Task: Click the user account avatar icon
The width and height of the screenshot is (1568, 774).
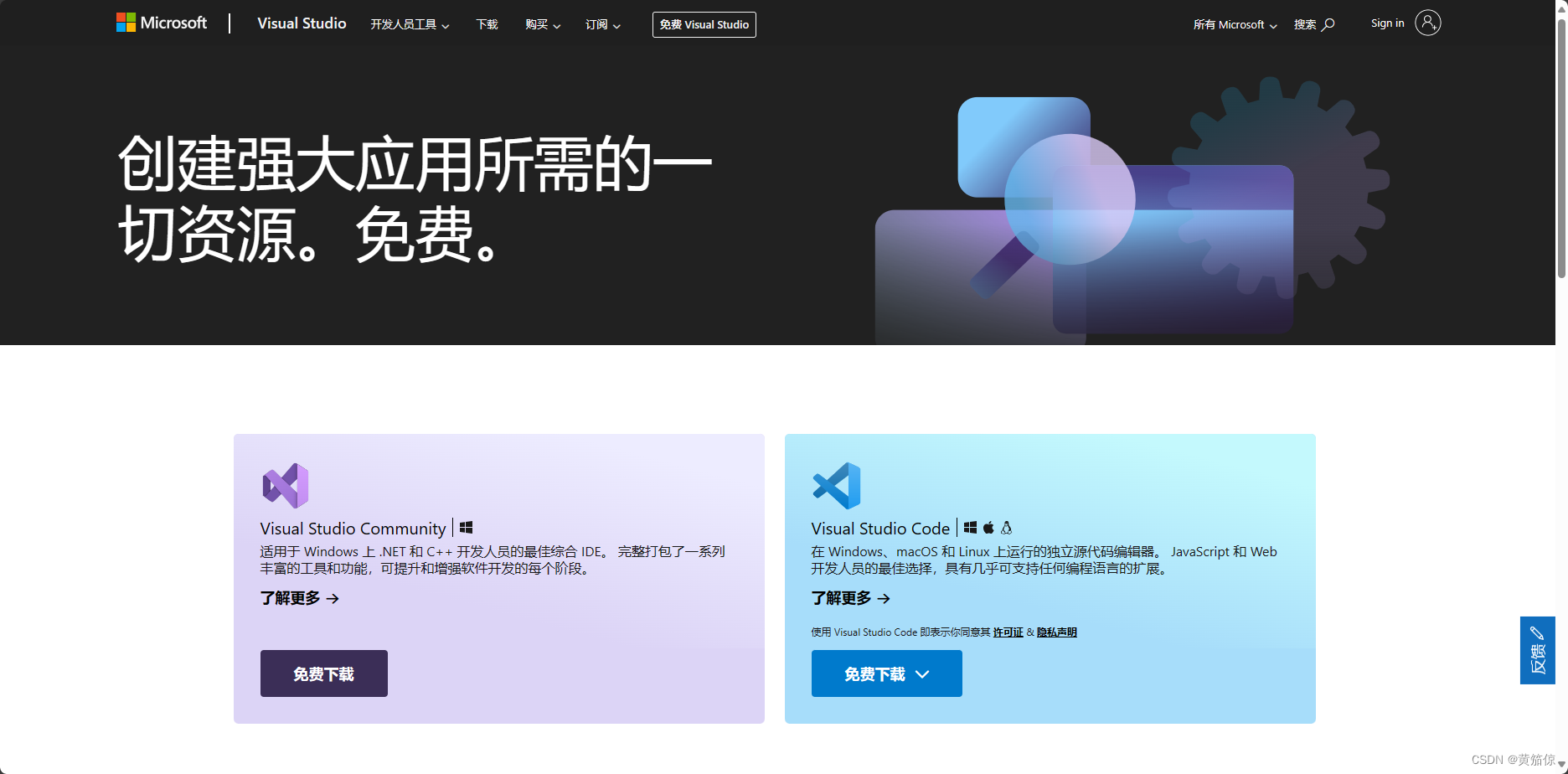Action: (x=1428, y=23)
